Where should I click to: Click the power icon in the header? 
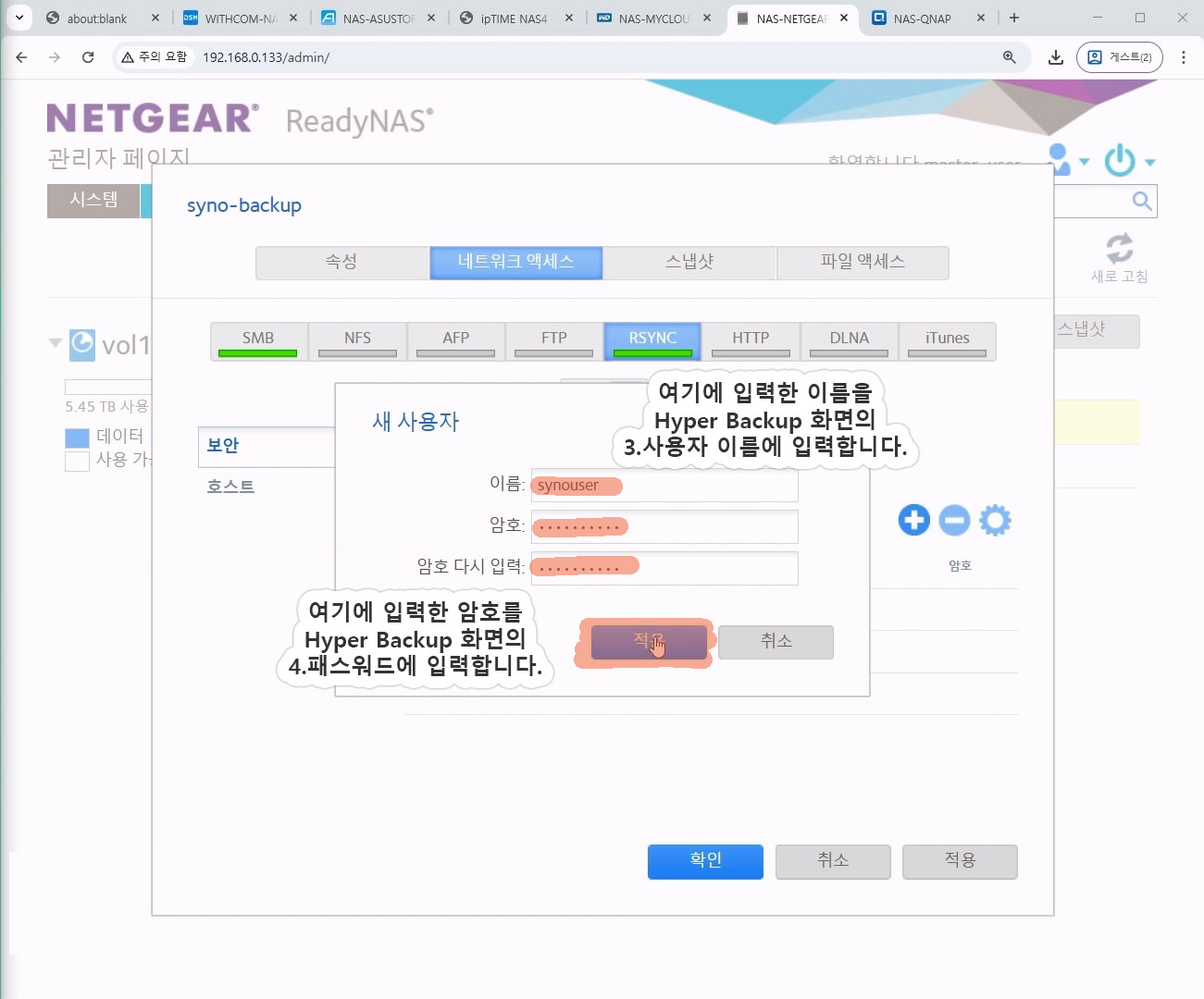click(1120, 160)
